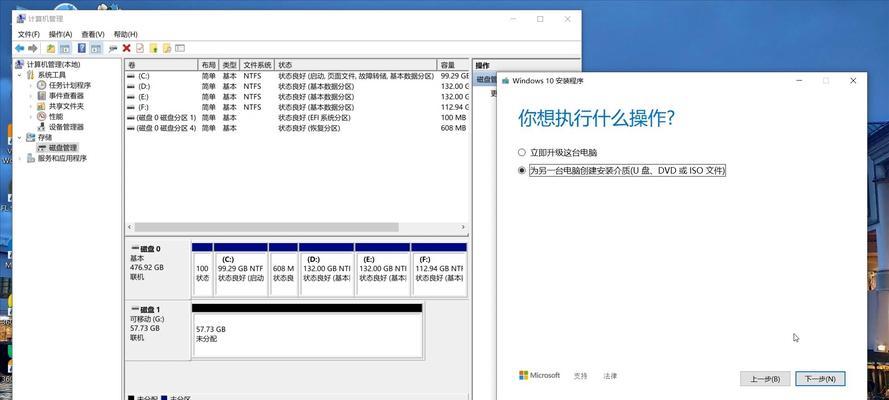
Task: Open the 文件(F) menu
Action: pos(28,35)
